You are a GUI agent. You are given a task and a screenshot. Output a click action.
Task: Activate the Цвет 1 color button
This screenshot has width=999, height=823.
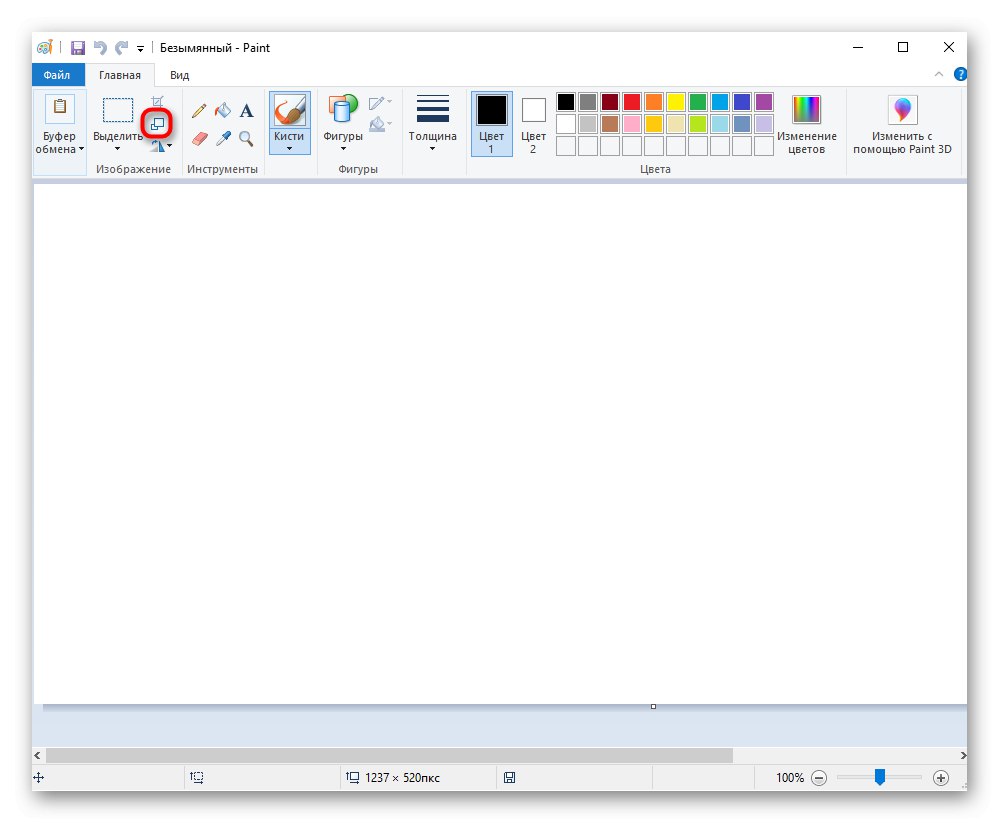[491, 124]
